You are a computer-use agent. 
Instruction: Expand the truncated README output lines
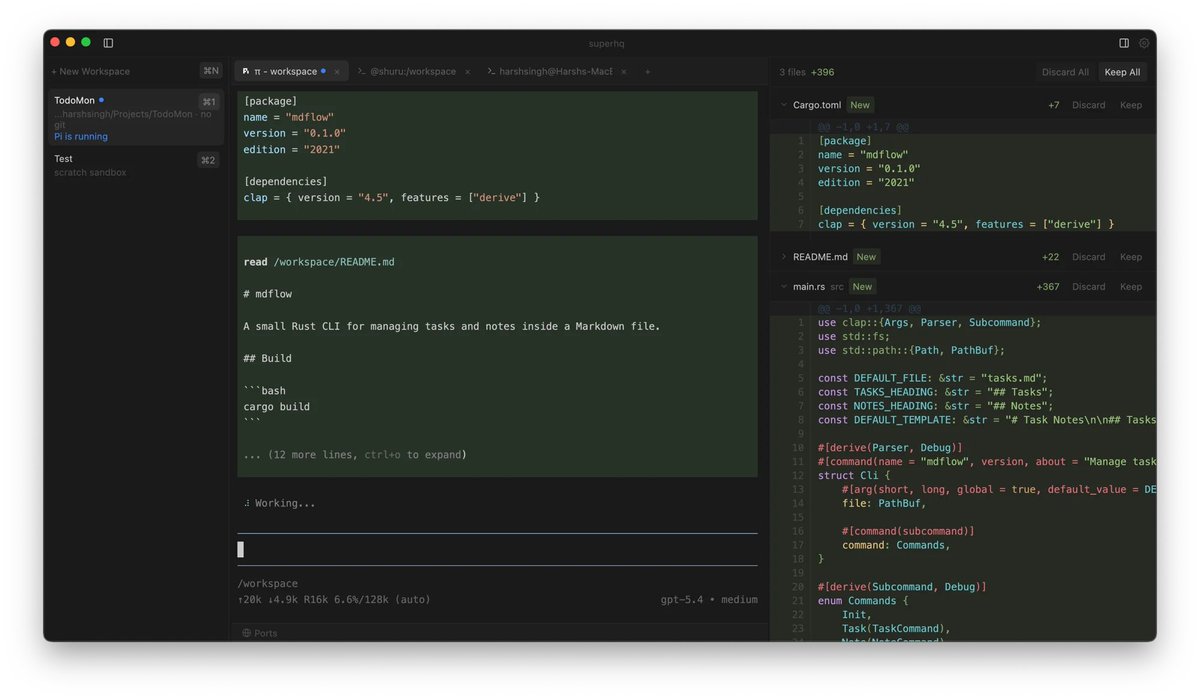coord(355,455)
